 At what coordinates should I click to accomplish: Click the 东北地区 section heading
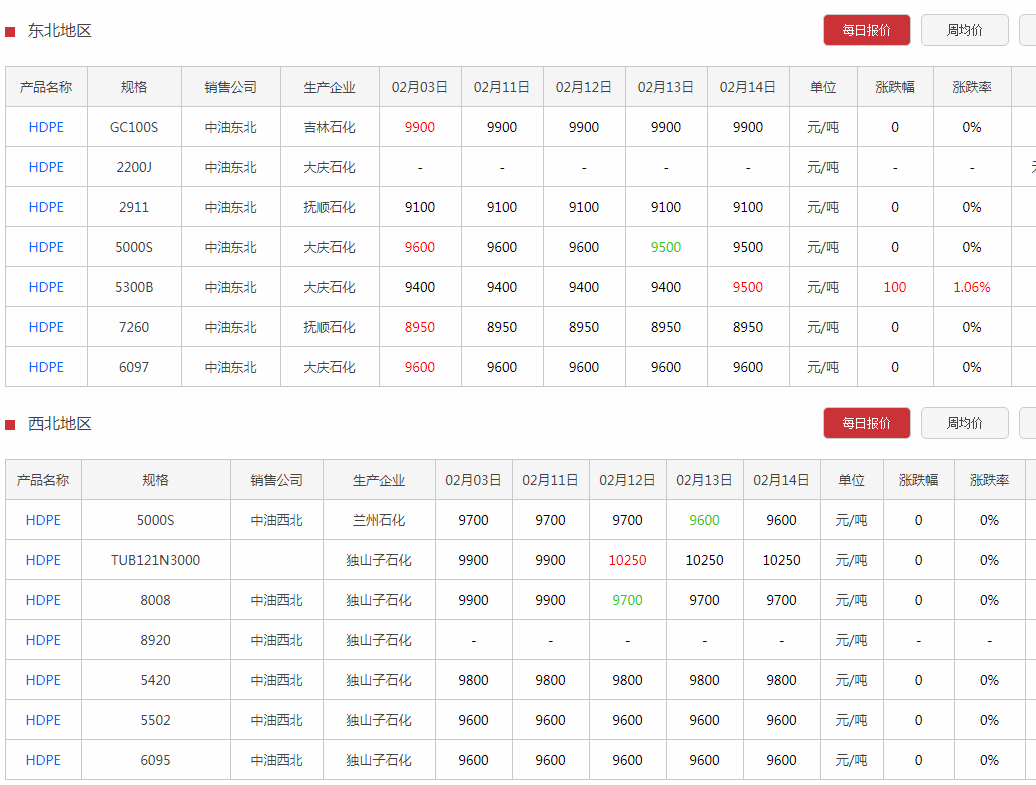coord(59,31)
